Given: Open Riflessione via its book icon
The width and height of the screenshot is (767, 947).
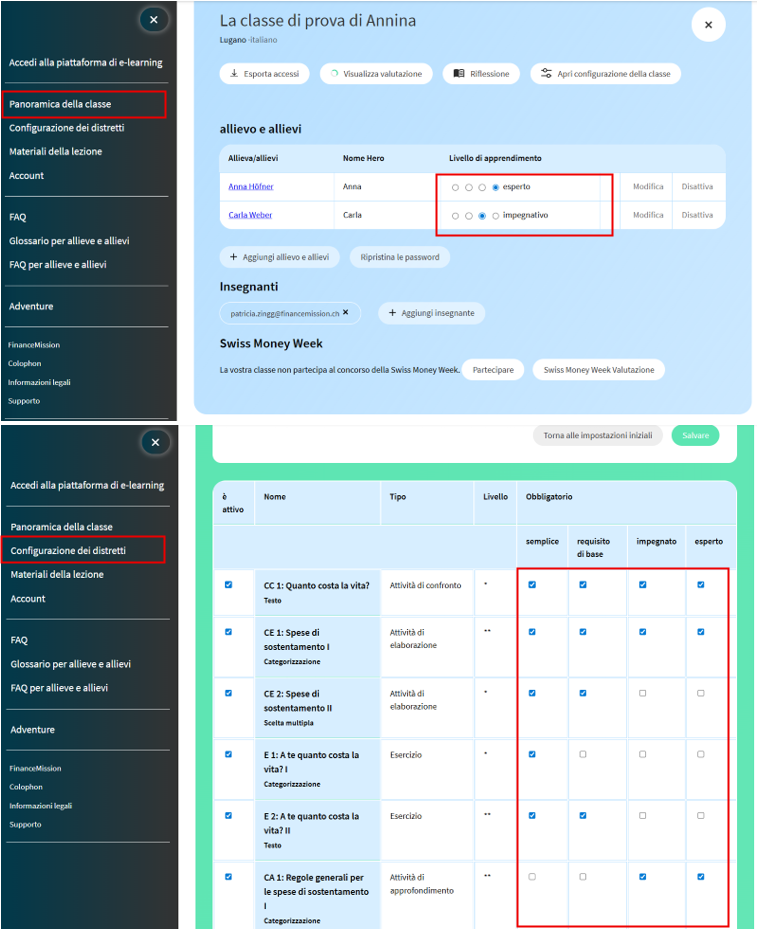Looking at the screenshot, I should (458, 74).
